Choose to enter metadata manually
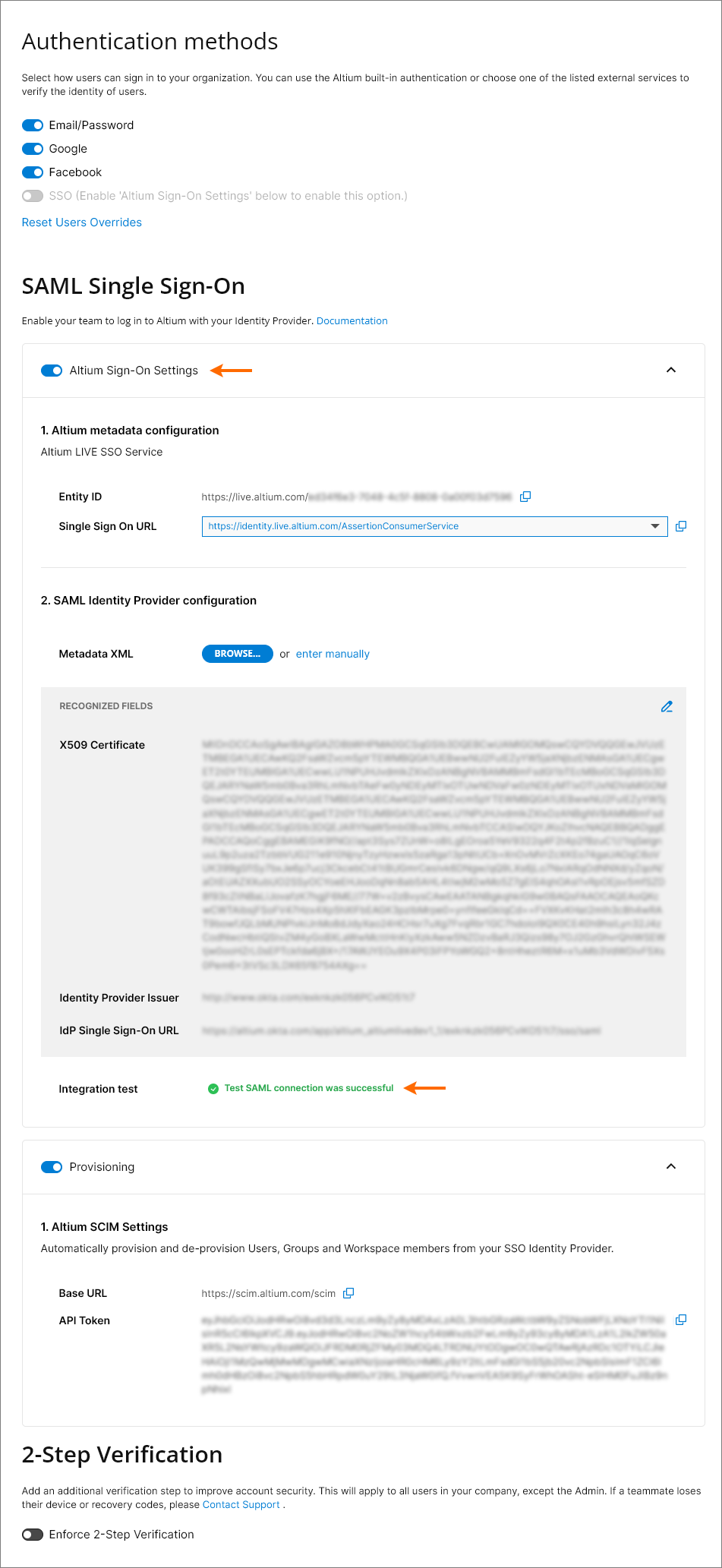 click(333, 654)
